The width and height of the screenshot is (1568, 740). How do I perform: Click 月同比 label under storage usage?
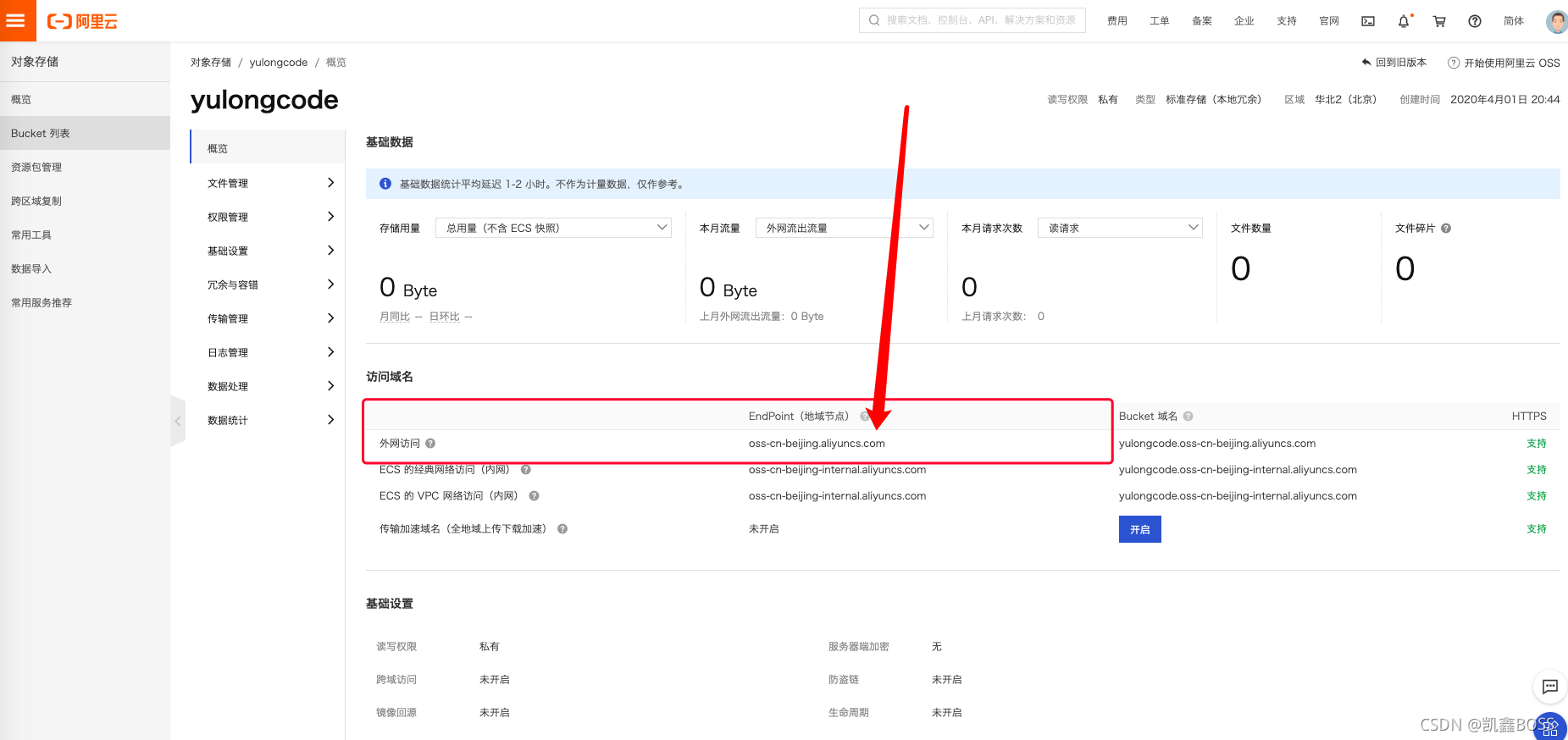coord(395,317)
